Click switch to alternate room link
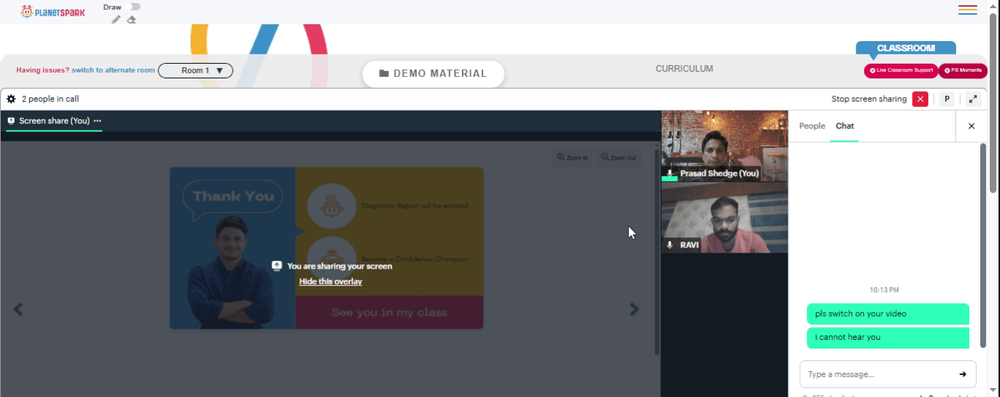Screen dimensions: 1000x397 (x=114, y=70)
